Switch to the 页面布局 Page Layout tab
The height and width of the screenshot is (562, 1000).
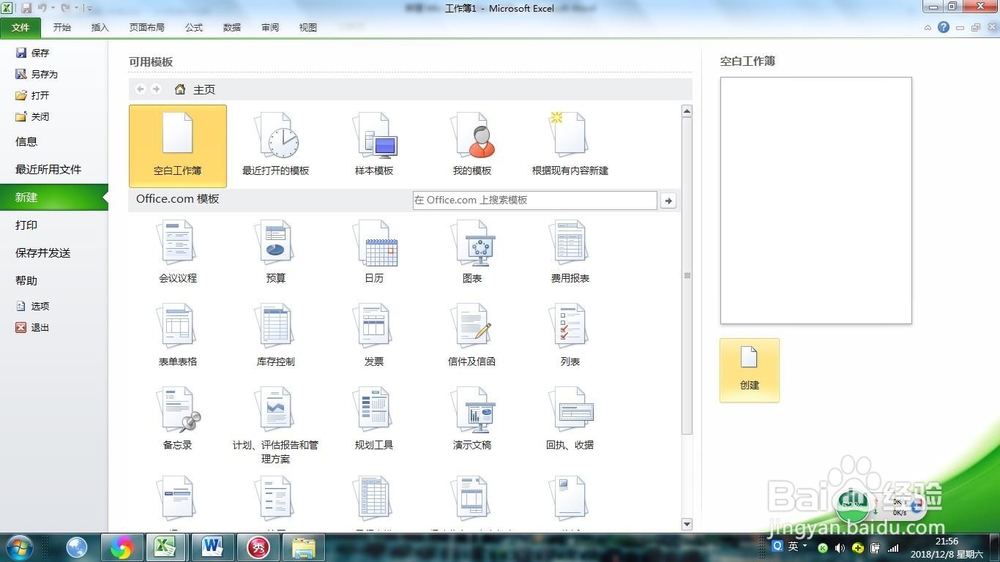(147, 27)
